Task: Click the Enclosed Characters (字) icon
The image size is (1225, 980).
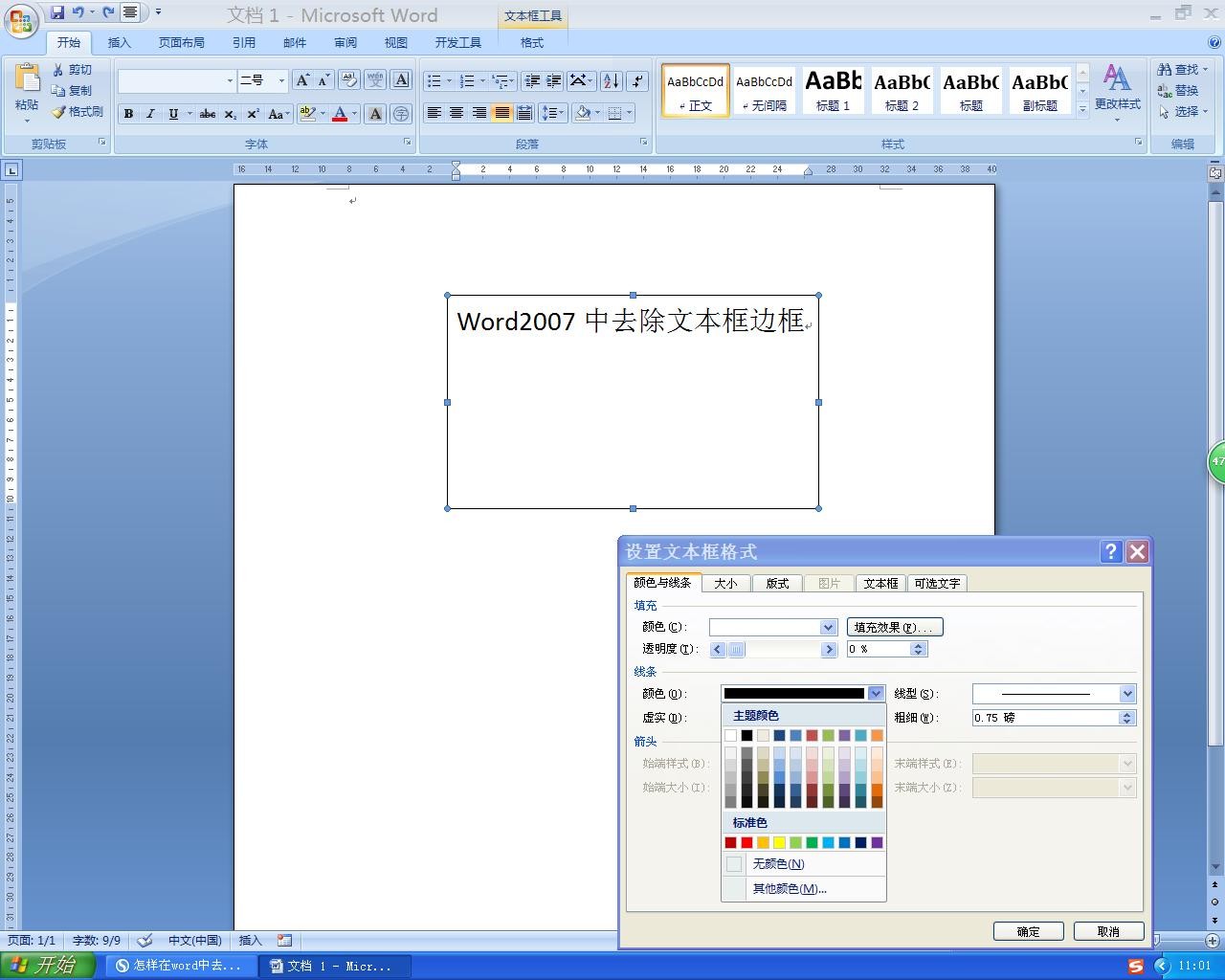Action: (401, 114)
